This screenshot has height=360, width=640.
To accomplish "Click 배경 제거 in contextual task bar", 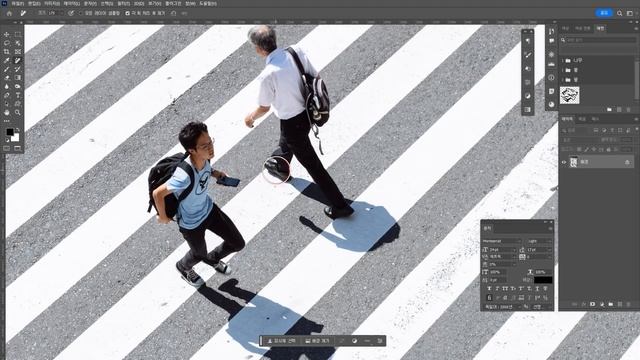I will coord(317,340).
